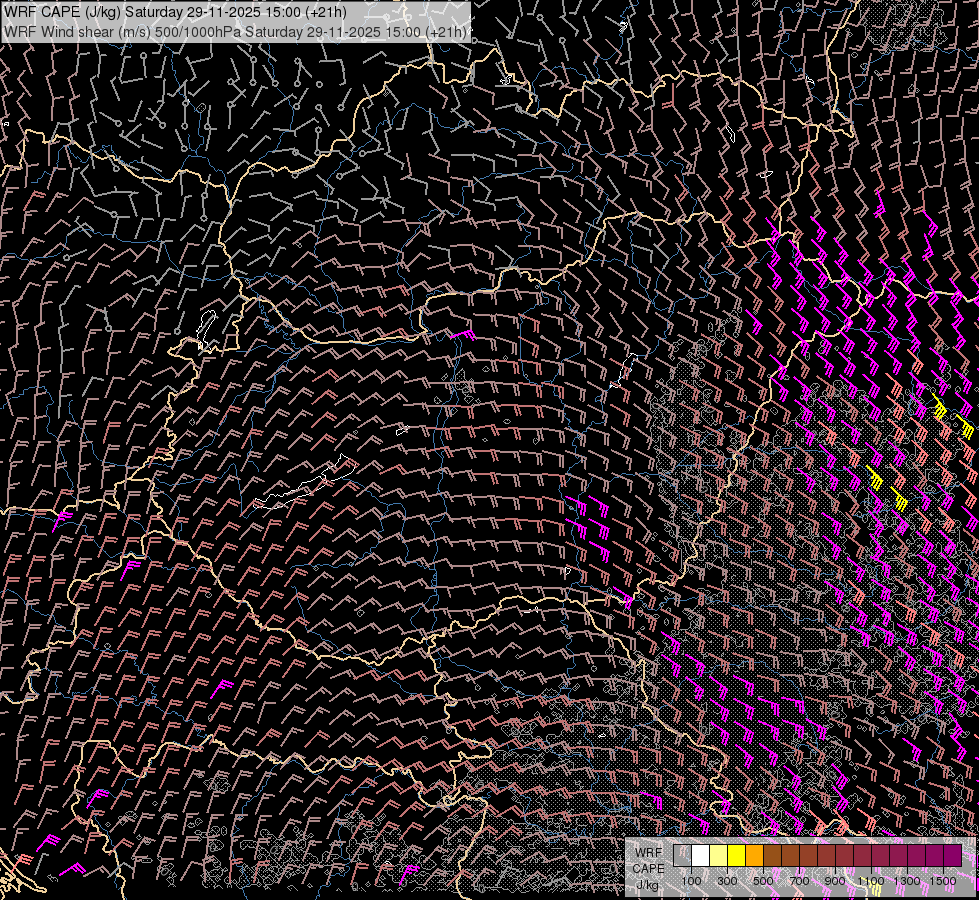Click the pale yellow CAPE legend swatch
The image size is (979, 900).
pyautogui.click(x=719, y=856)
